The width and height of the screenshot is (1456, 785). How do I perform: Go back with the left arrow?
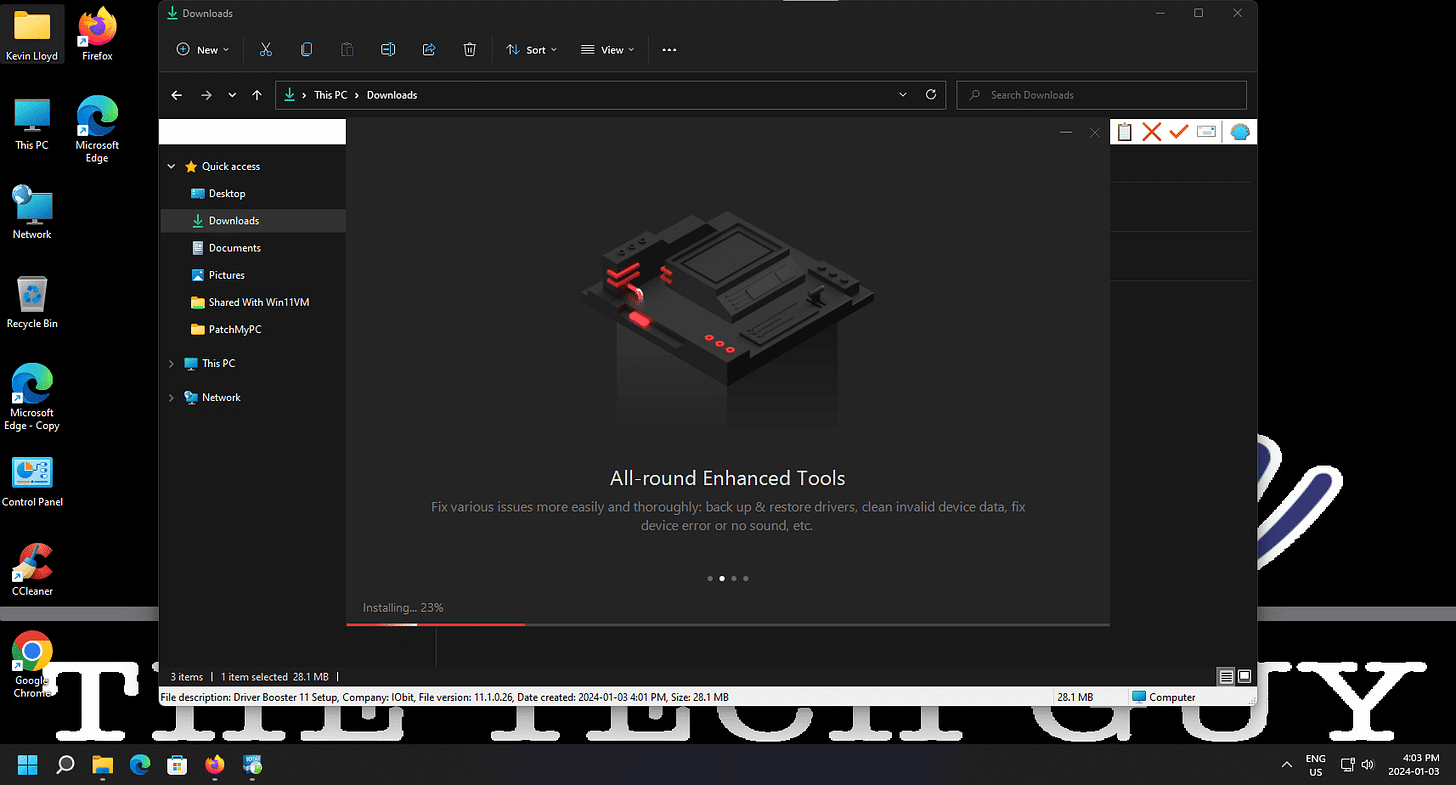click(x=177, y=95)
